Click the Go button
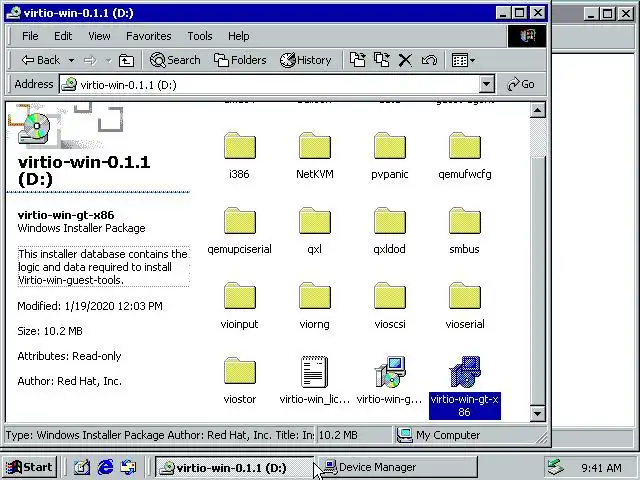 tap(520, 84)
